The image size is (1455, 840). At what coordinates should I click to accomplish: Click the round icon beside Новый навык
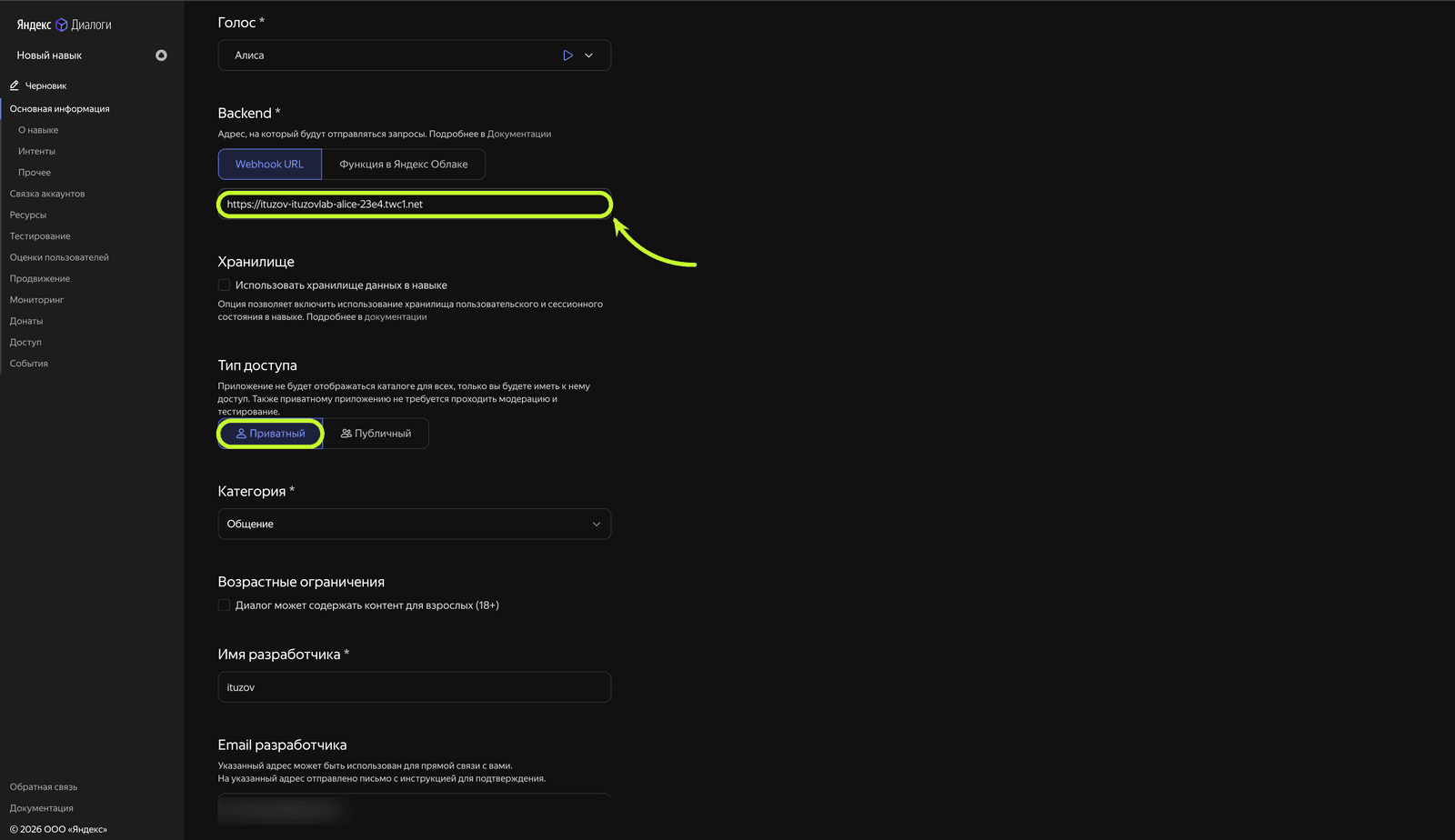[161, 55]
